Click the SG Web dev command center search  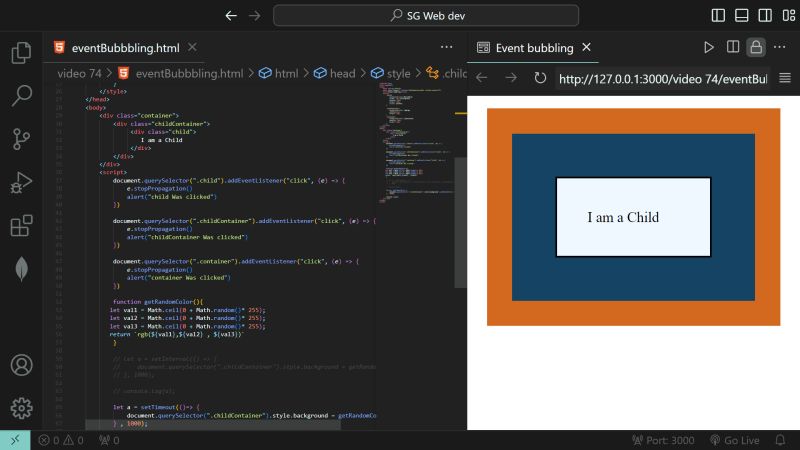[426, 16]
